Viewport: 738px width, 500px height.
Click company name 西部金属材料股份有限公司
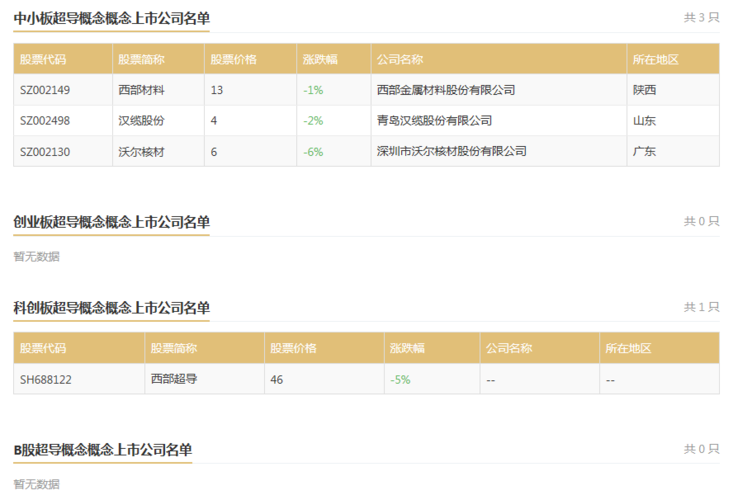coord(446,90)
